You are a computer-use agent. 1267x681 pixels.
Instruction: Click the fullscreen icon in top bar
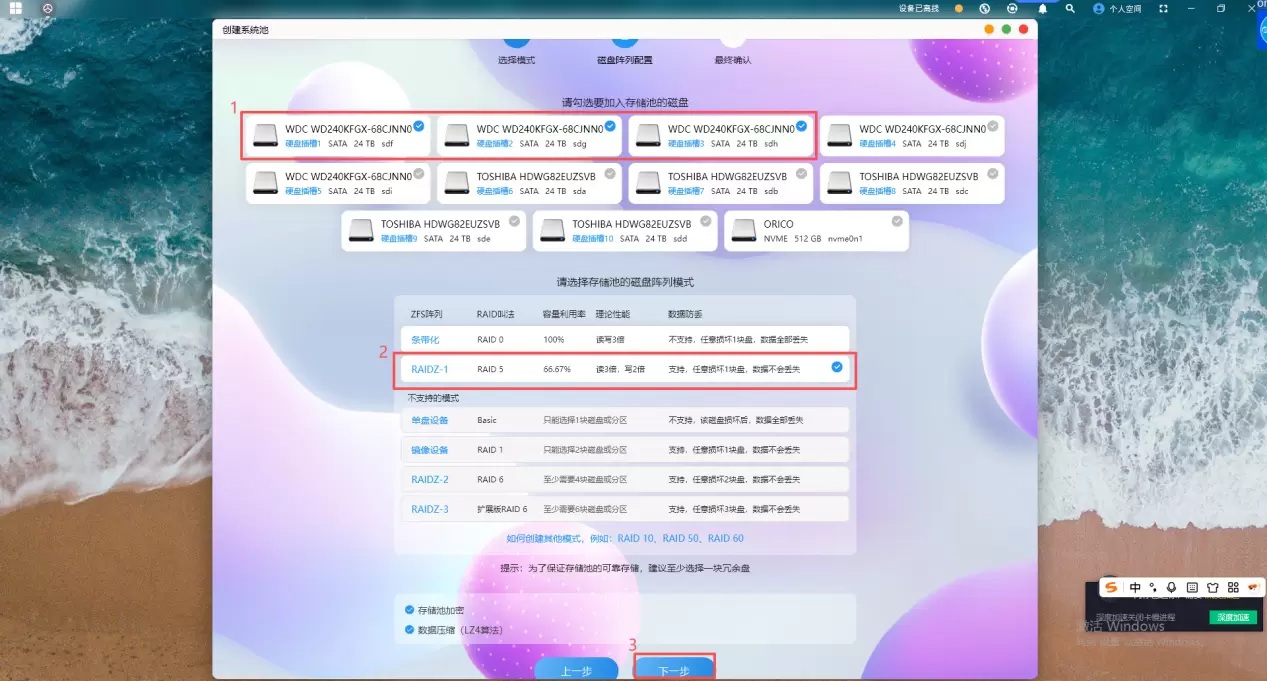point(1163,8)
